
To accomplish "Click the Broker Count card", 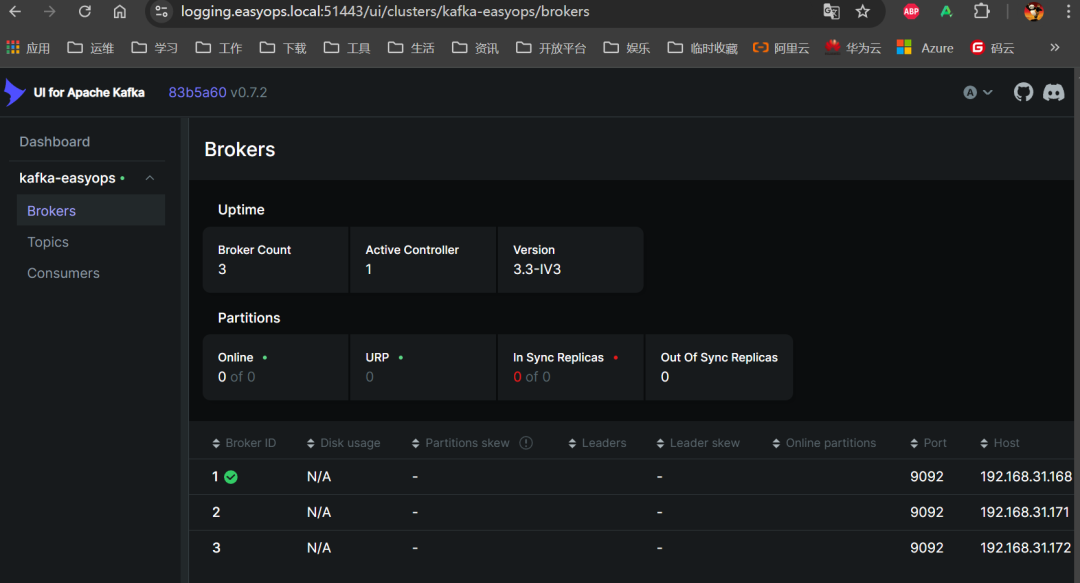I will (276, 260).
